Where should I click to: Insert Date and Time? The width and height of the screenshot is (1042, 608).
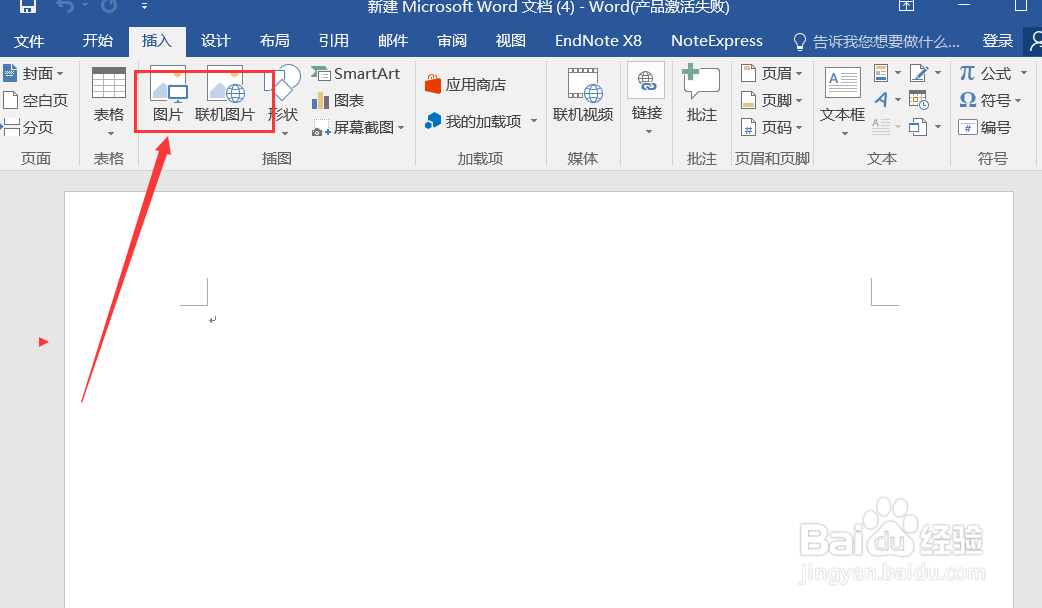(918, 100)
